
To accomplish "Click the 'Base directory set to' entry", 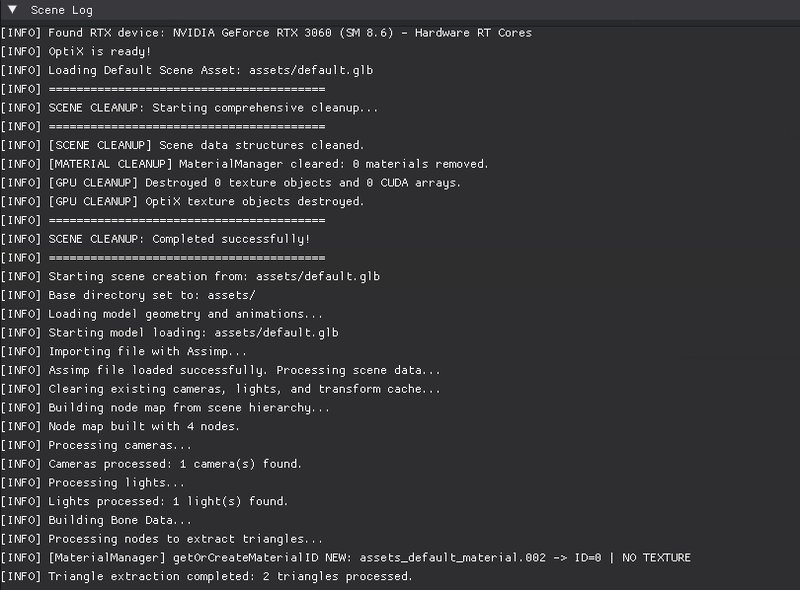I will 152,296.
